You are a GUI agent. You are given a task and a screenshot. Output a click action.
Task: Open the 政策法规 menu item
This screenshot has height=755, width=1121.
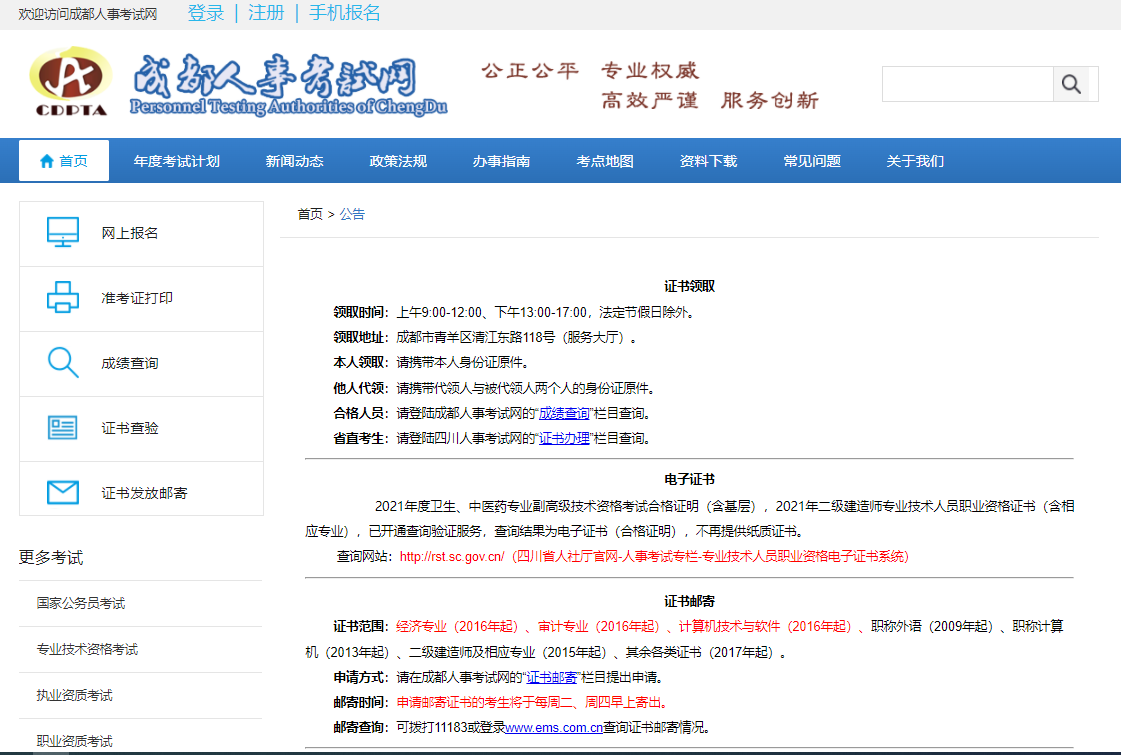pyautogui.click(x=398, y=161)
